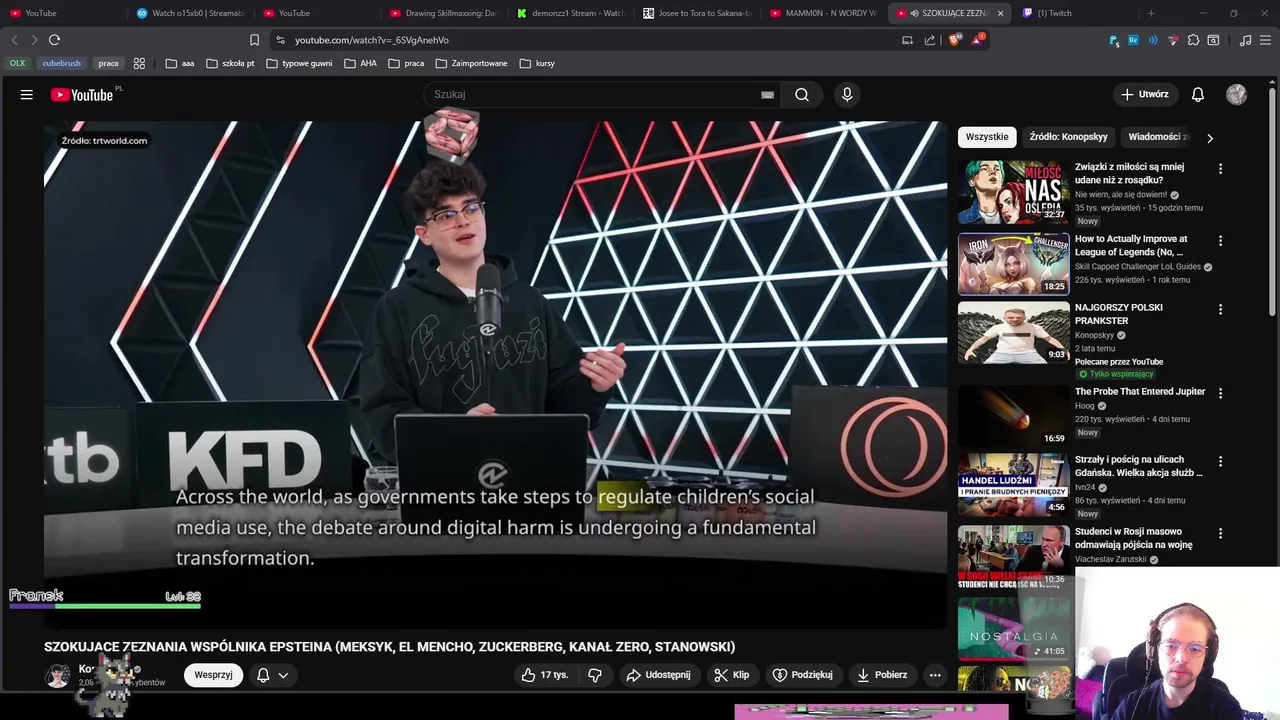Open the browser main menu icon
The image size is (1280, 720).
click(1265, 40)
